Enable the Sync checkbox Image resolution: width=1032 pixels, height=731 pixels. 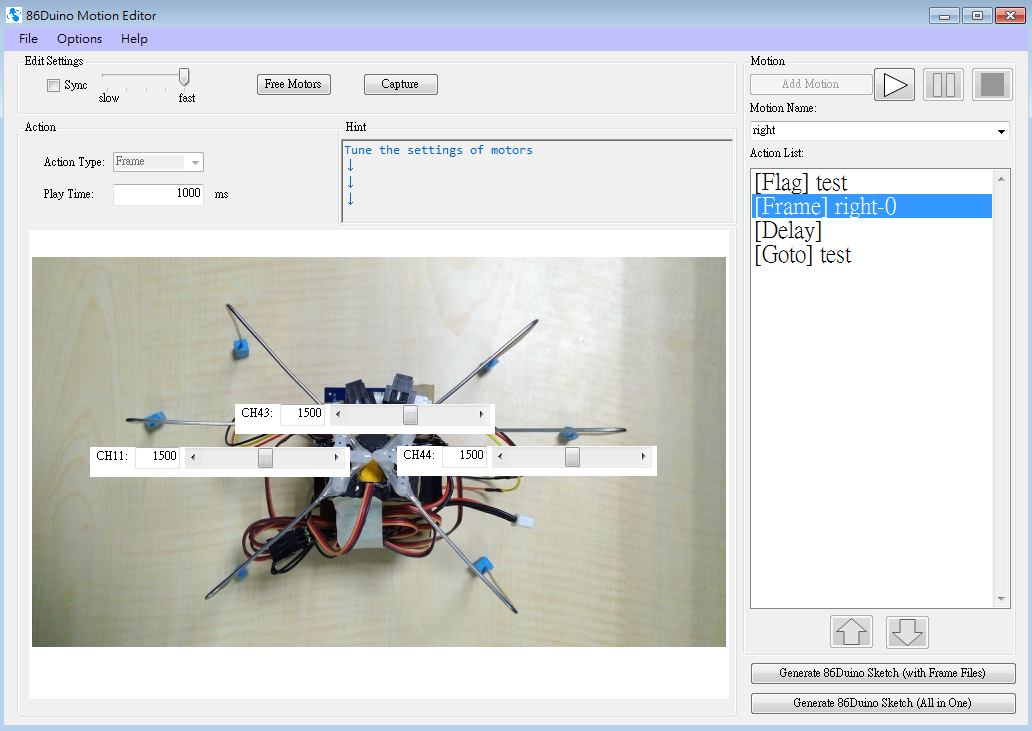pyautogui.click(x=53, y=85)
